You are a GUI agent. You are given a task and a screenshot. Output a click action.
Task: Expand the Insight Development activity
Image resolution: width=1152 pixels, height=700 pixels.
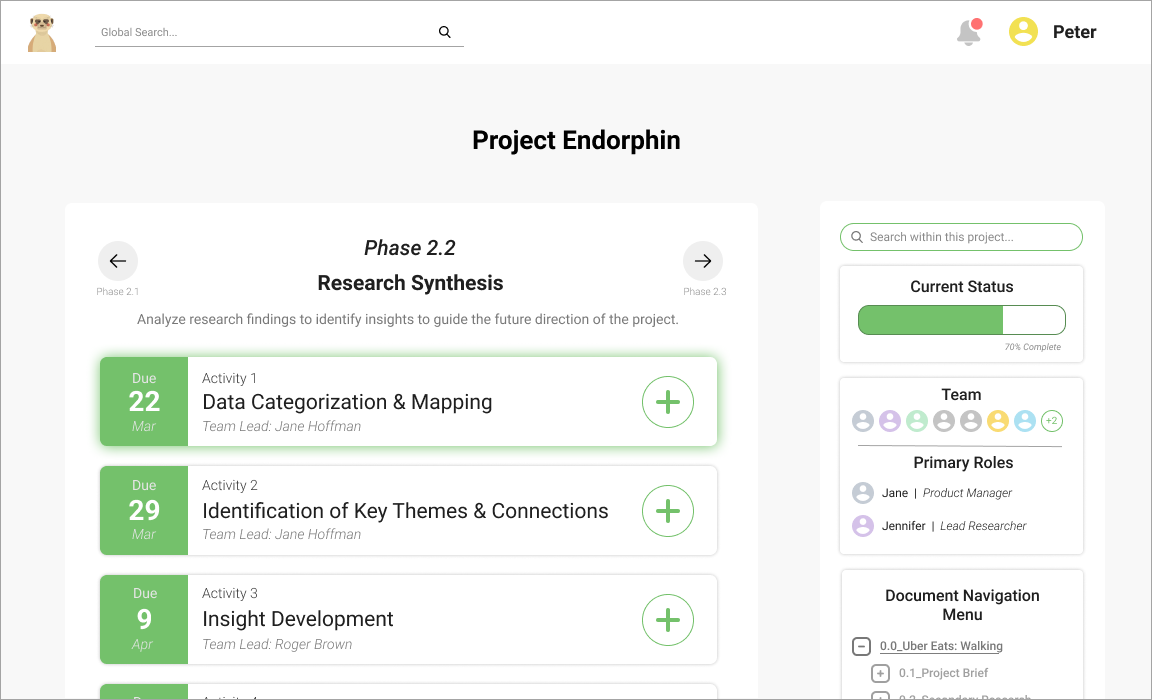[667, 620]
